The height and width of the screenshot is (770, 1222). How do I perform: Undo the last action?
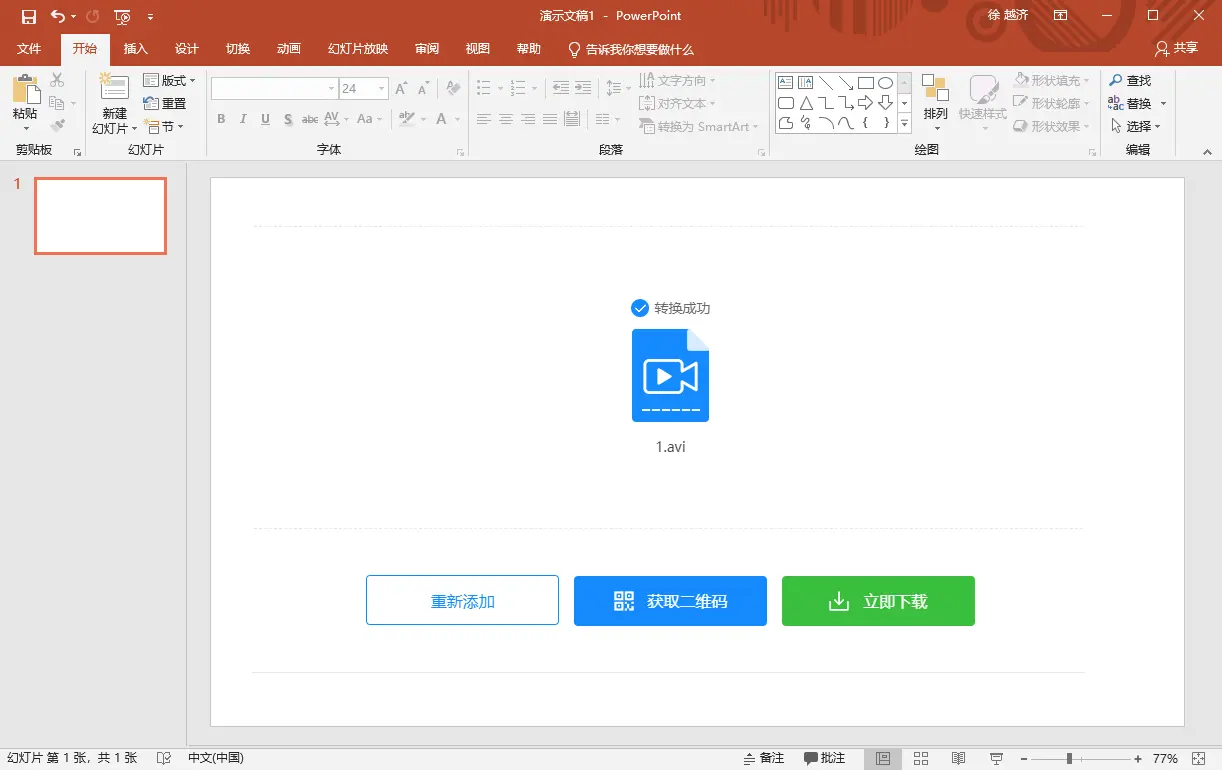(58, 16)
